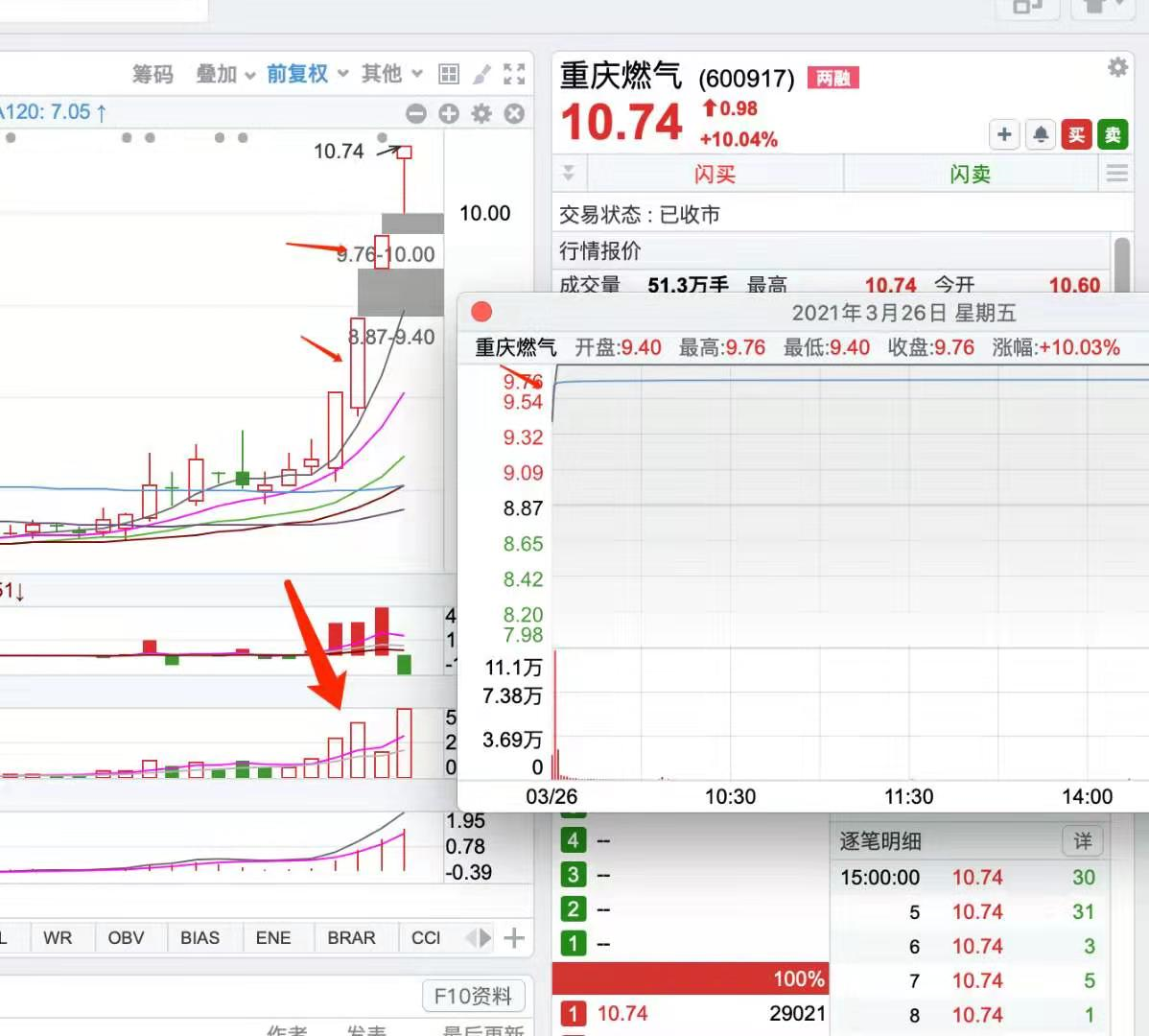The image size is (1149, 1036).
Task: Select the CCI indicator tab
Action: pyautogui.click(x=426, y=938)
